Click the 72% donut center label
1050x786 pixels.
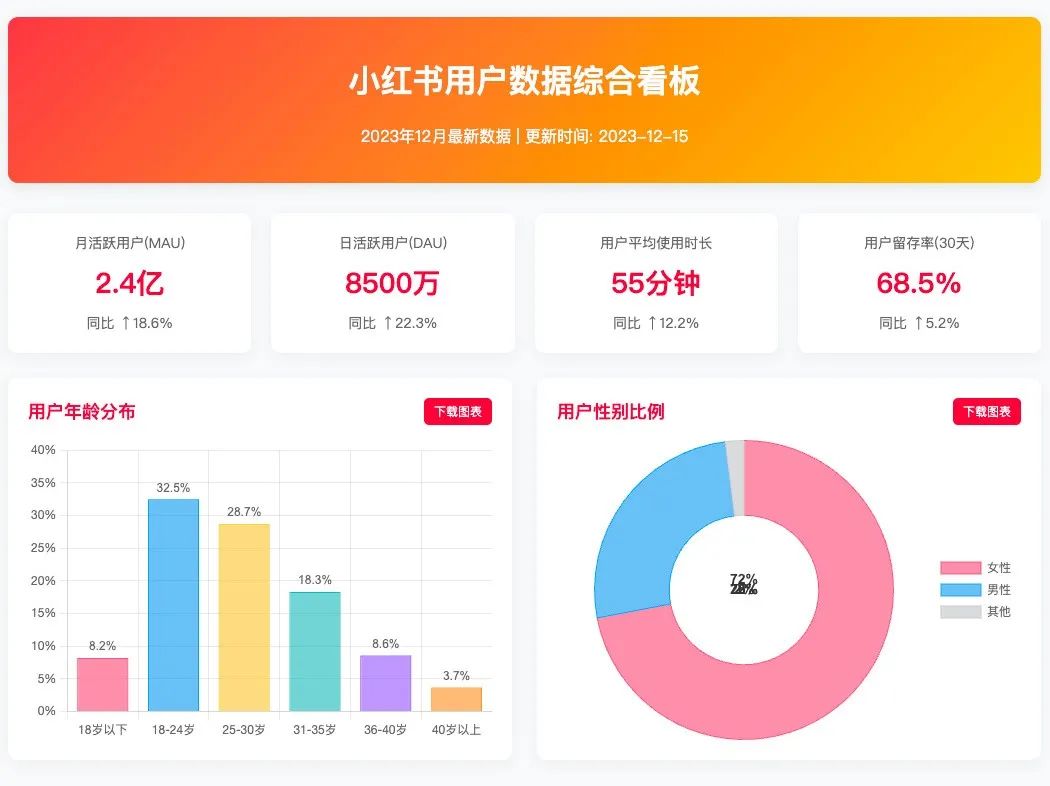743,578
